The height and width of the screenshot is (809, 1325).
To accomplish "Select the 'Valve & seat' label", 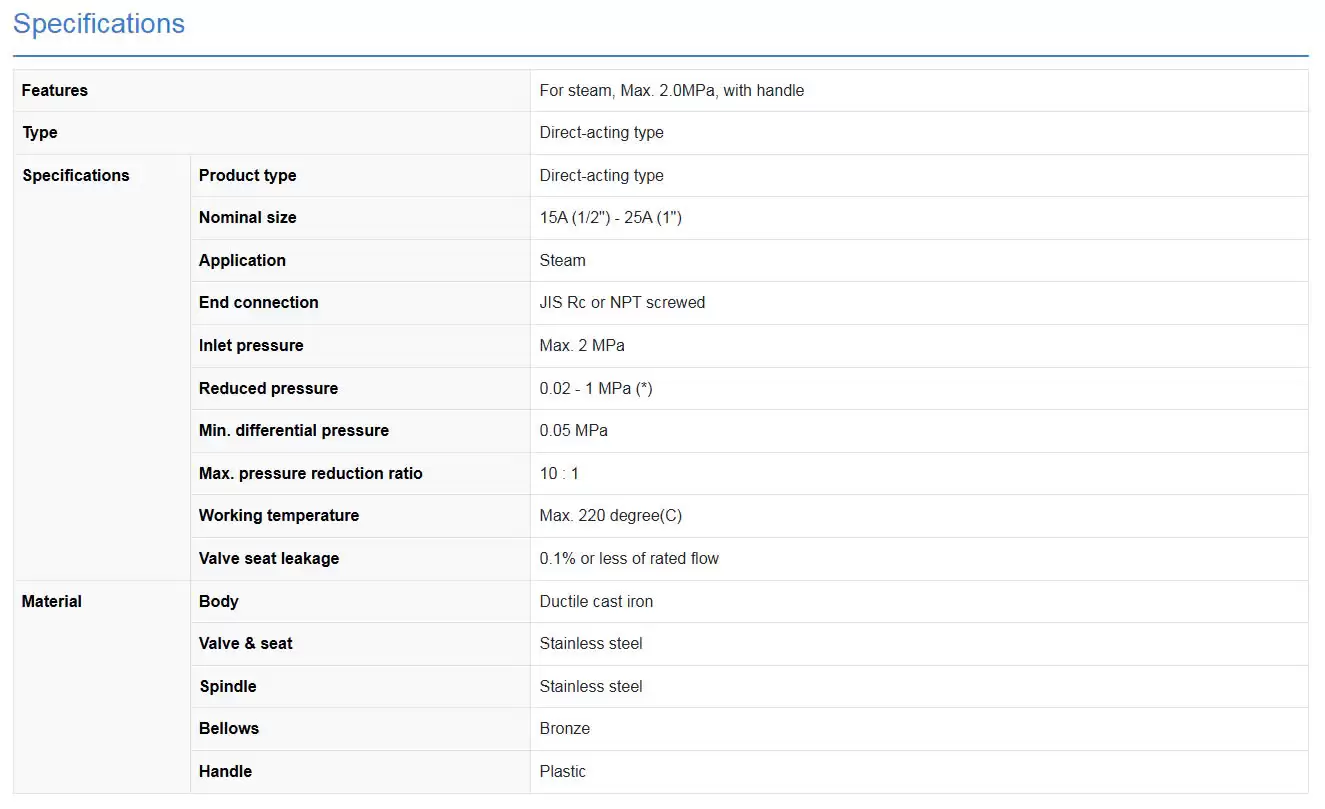I will click(x=246, y=643).
